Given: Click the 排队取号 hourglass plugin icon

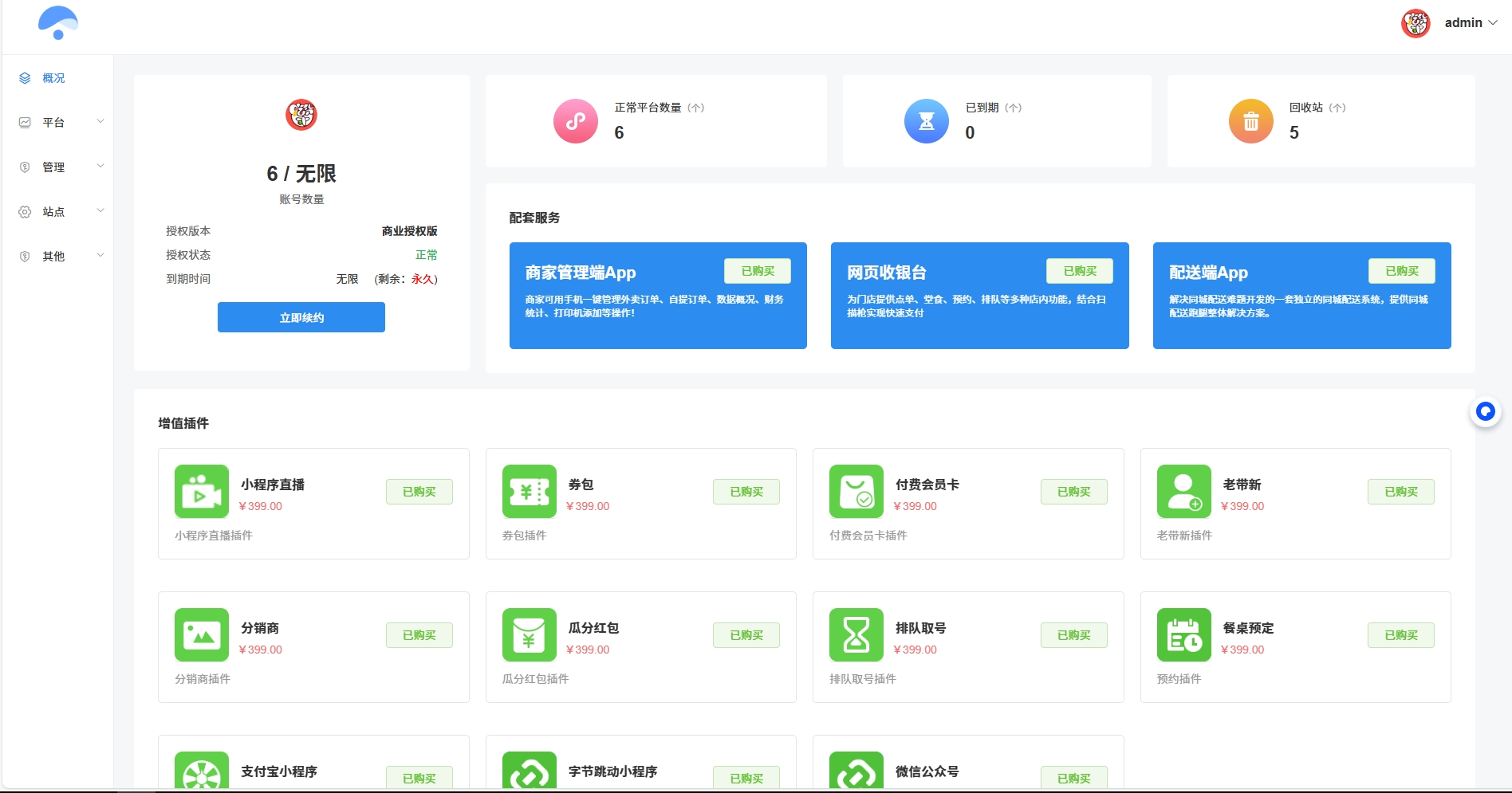Looking at the screenshot, I should tap(856, 635).
